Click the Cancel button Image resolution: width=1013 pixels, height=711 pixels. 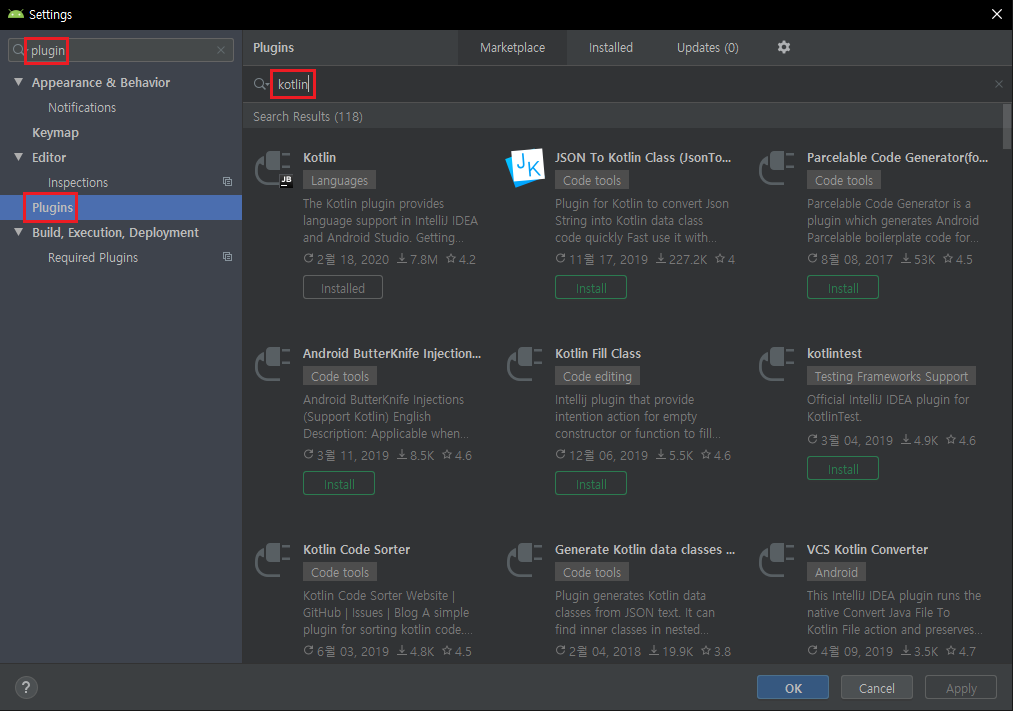pos(877,687)
